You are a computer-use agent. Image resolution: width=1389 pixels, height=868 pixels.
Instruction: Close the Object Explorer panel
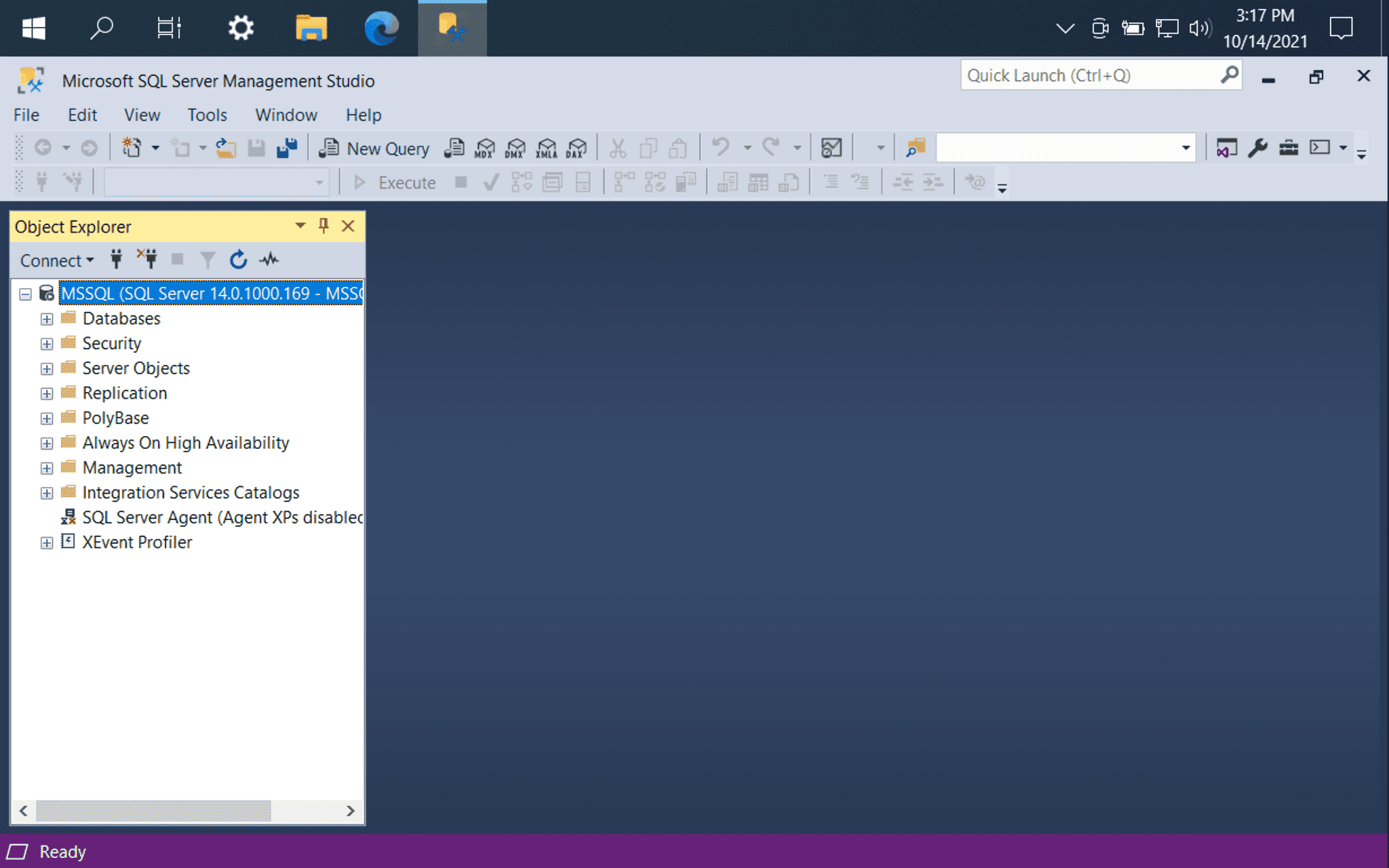[x=348, y=226]
